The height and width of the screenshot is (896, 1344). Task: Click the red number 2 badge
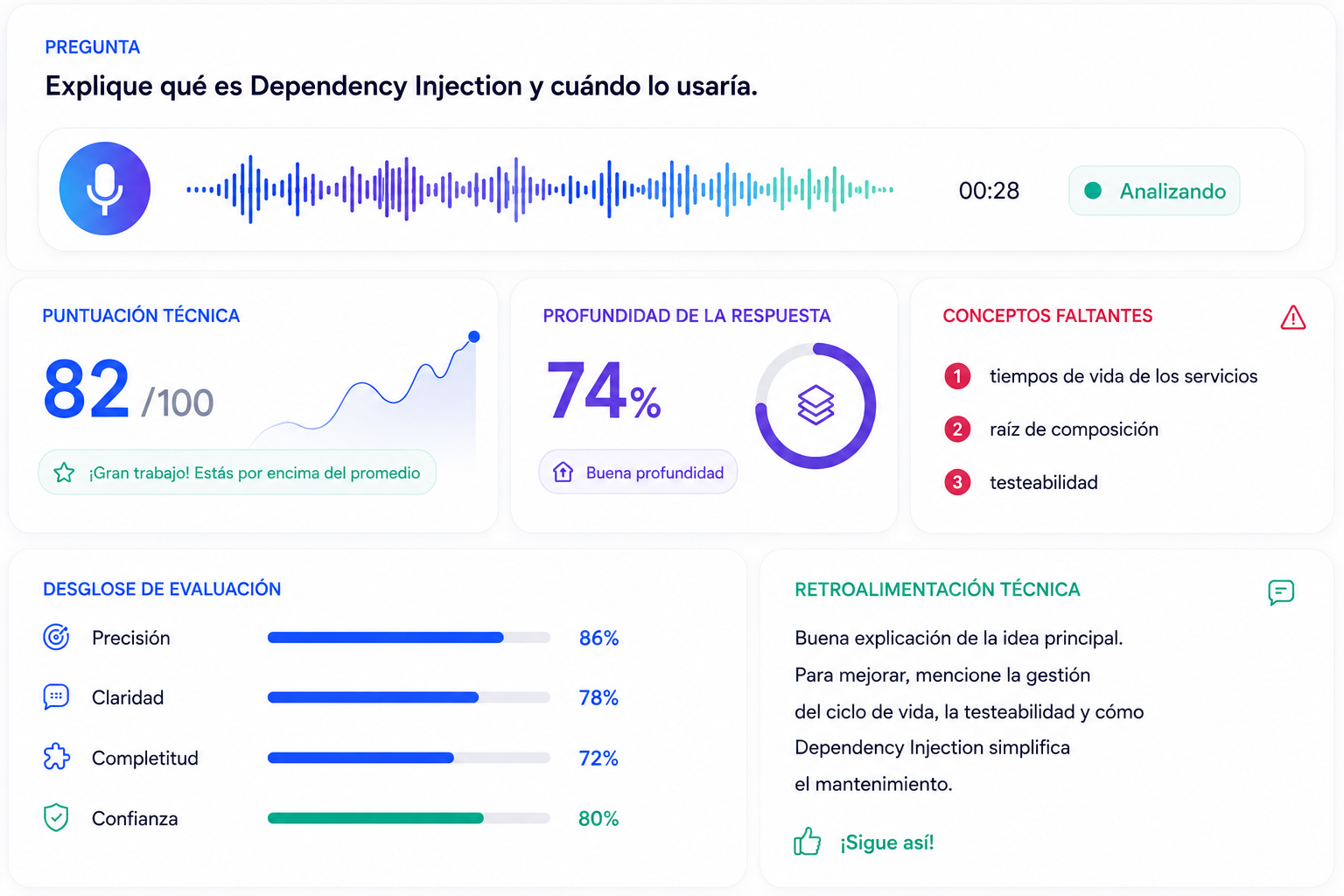pyautogui.click(x=957, y=430)
